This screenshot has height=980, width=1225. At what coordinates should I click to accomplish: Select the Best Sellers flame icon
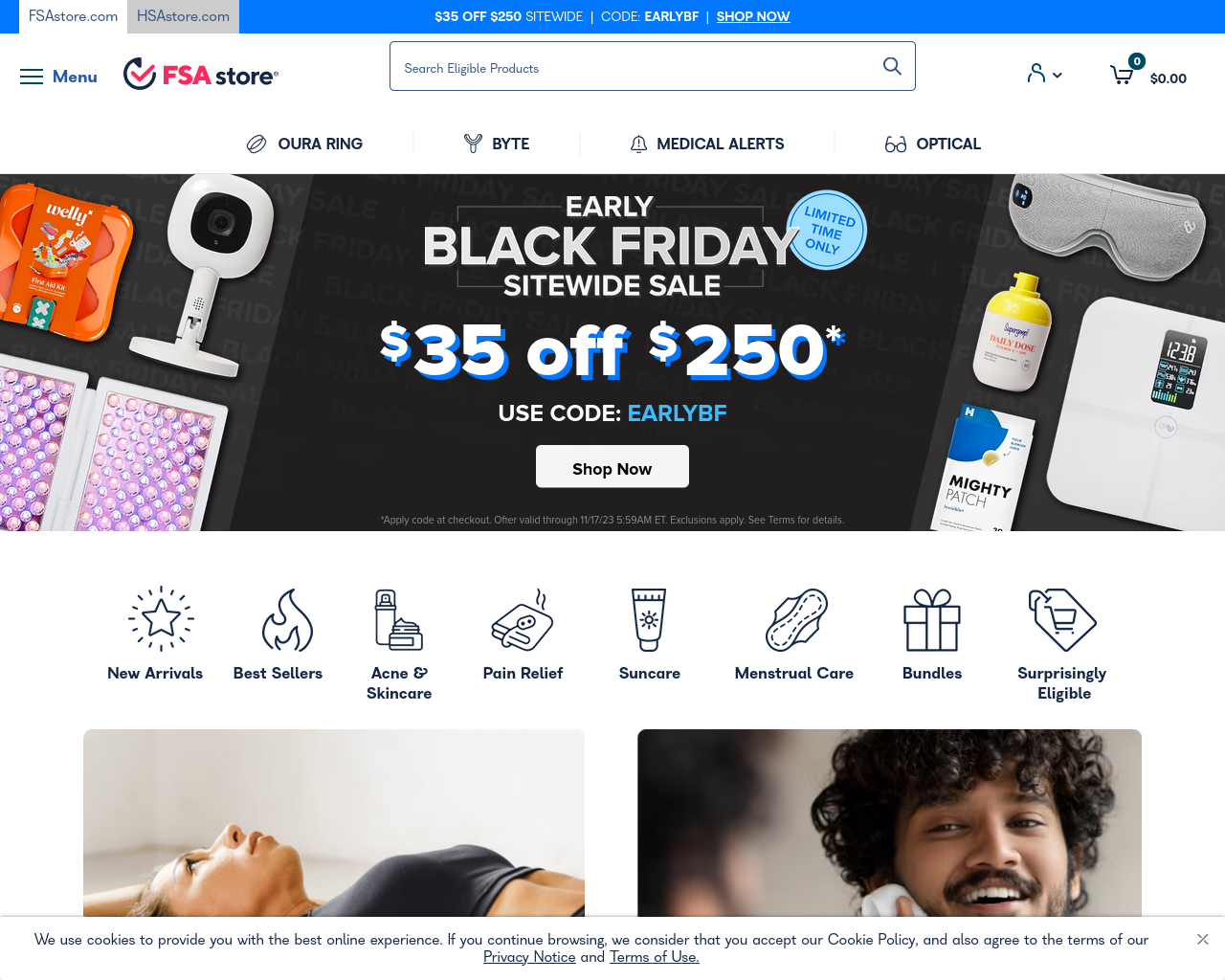(x=287, y=619)
